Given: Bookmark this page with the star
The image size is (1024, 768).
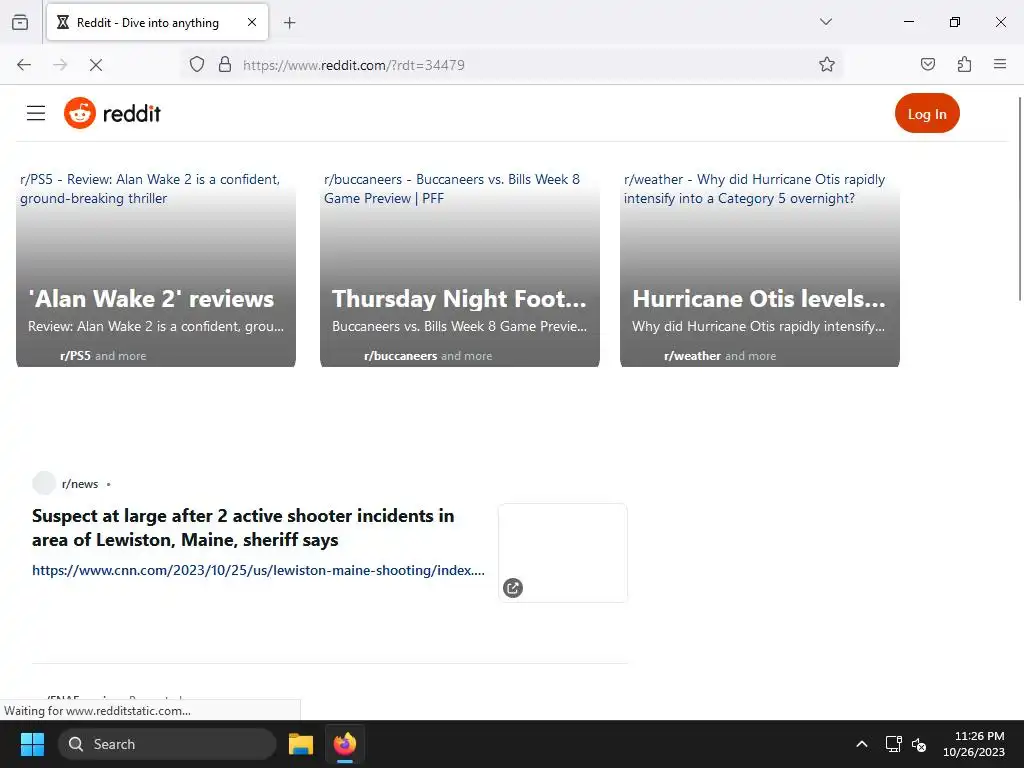Looking at the screenshot, I should pyautogui.click(x=827, y=64).
